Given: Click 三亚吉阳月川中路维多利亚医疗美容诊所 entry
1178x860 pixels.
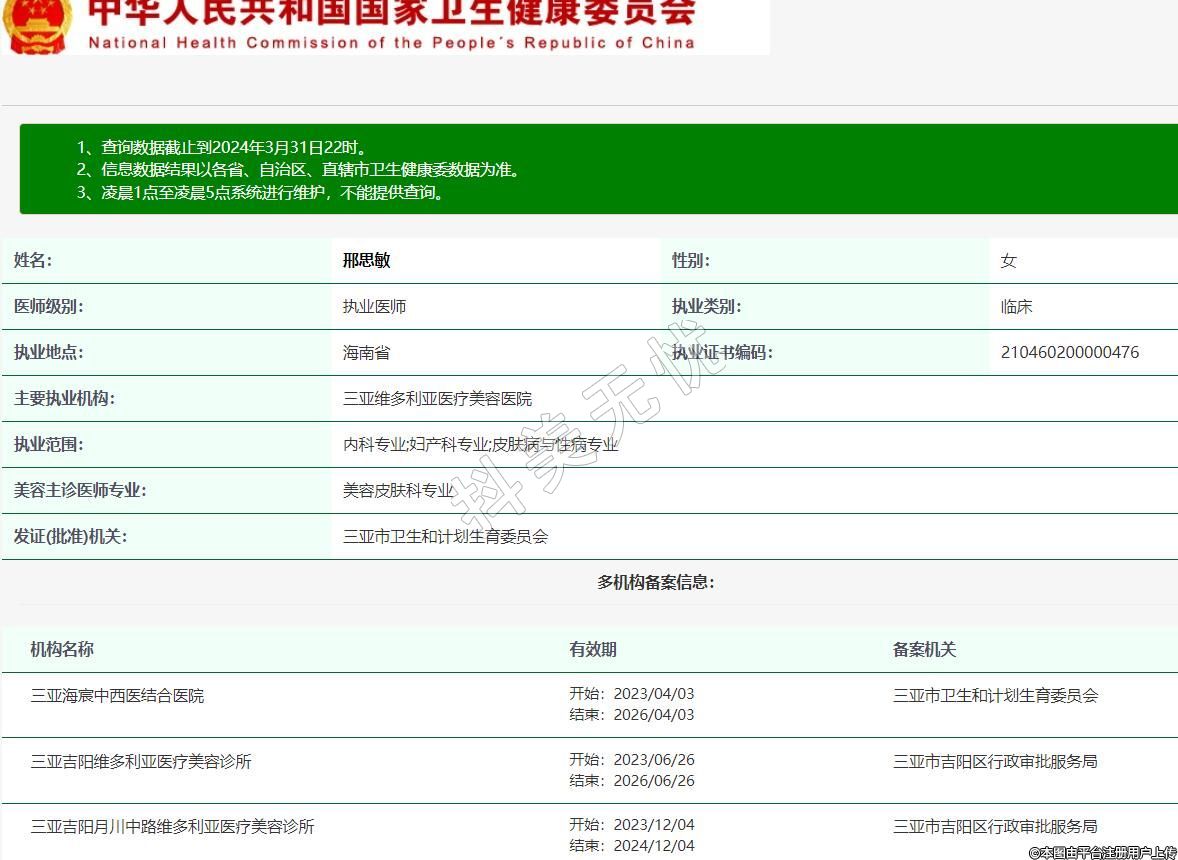Looking at the screenshot, I should click(172, 827).
